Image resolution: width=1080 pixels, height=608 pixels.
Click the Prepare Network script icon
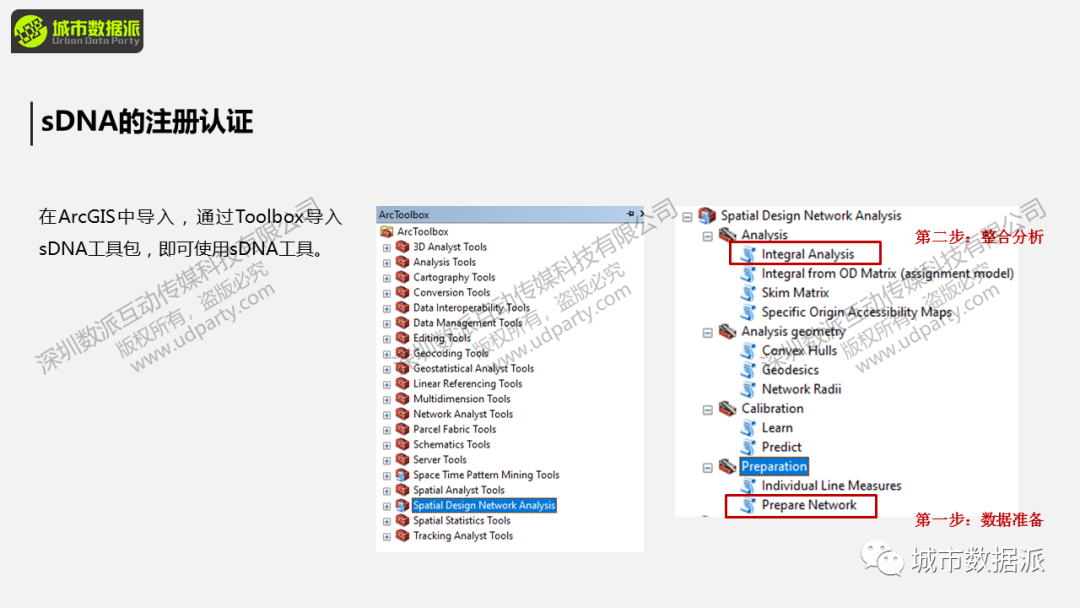(x=748, y=505)
